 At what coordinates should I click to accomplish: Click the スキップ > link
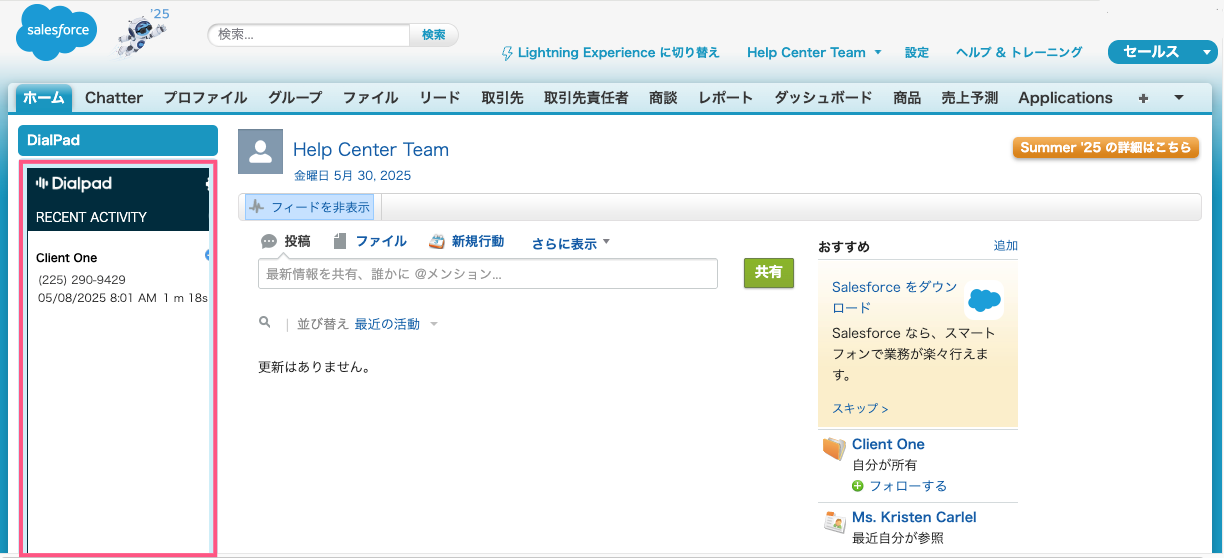point(860,408)
